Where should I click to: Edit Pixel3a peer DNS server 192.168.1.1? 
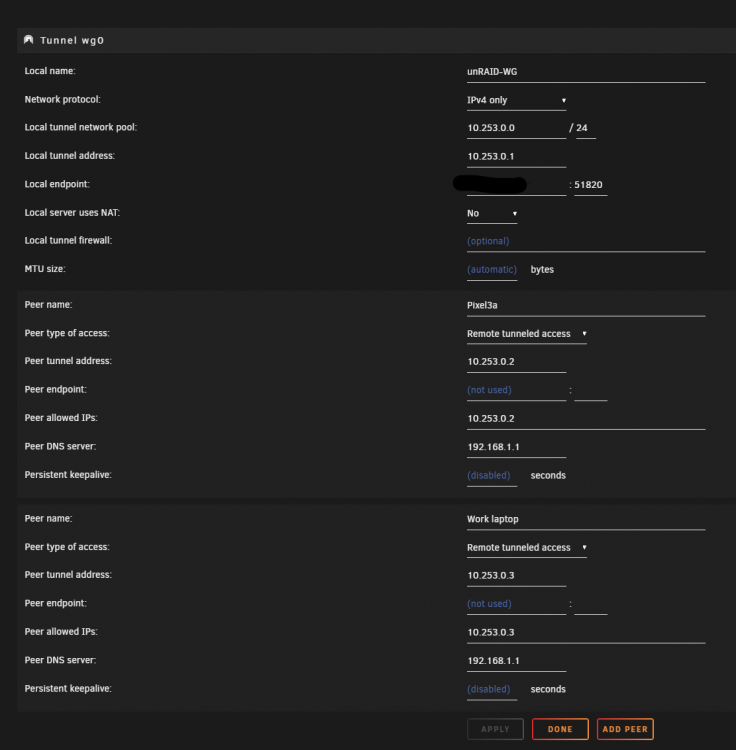pos(516,447)
